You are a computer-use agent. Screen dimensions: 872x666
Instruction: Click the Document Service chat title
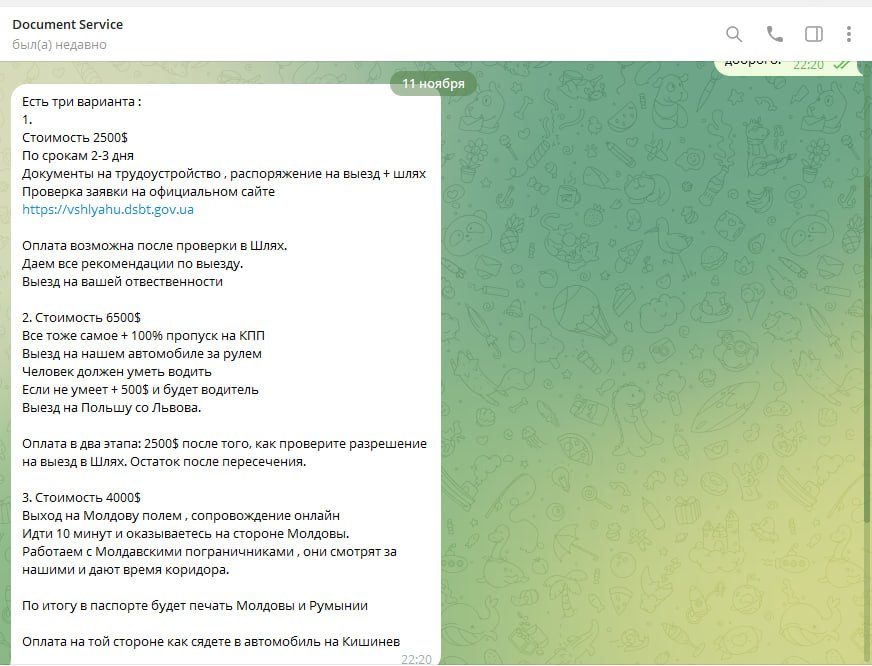(68, 24)
